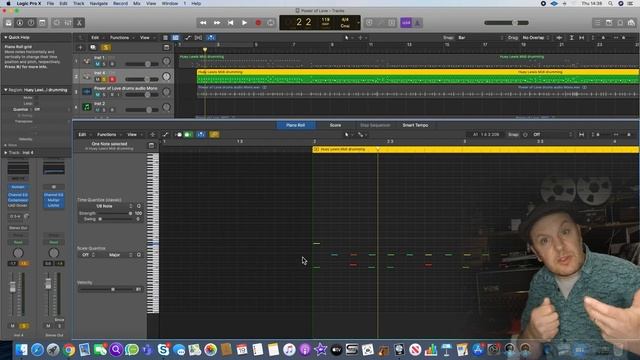Open Safari from the Dock
640x360 pixels.
(37, 350)
